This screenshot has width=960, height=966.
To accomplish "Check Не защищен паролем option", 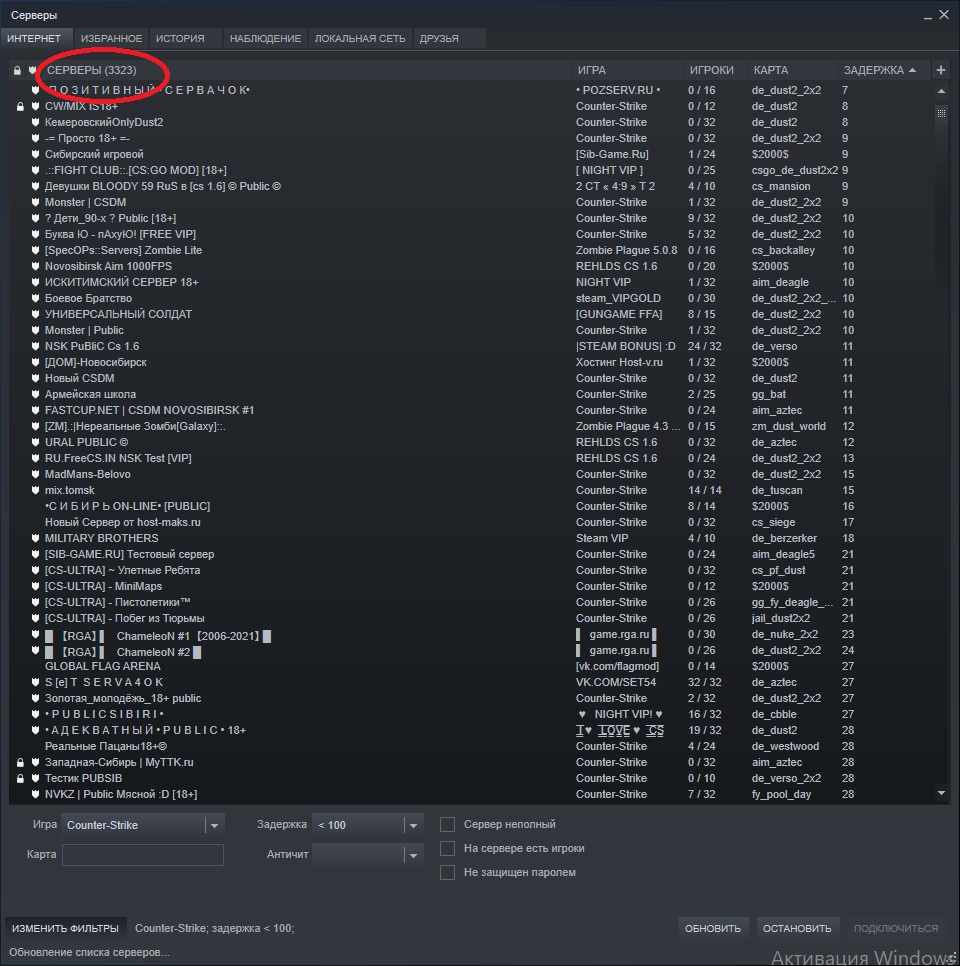I will point(447,872).
